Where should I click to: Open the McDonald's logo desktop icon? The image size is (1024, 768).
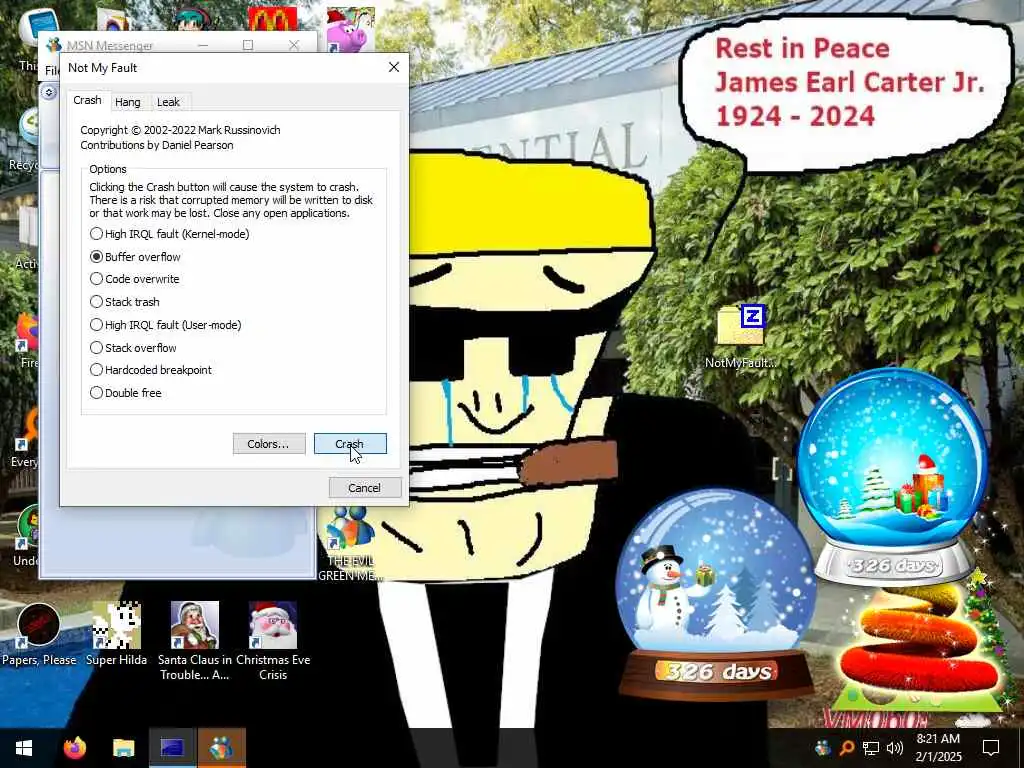272,20
